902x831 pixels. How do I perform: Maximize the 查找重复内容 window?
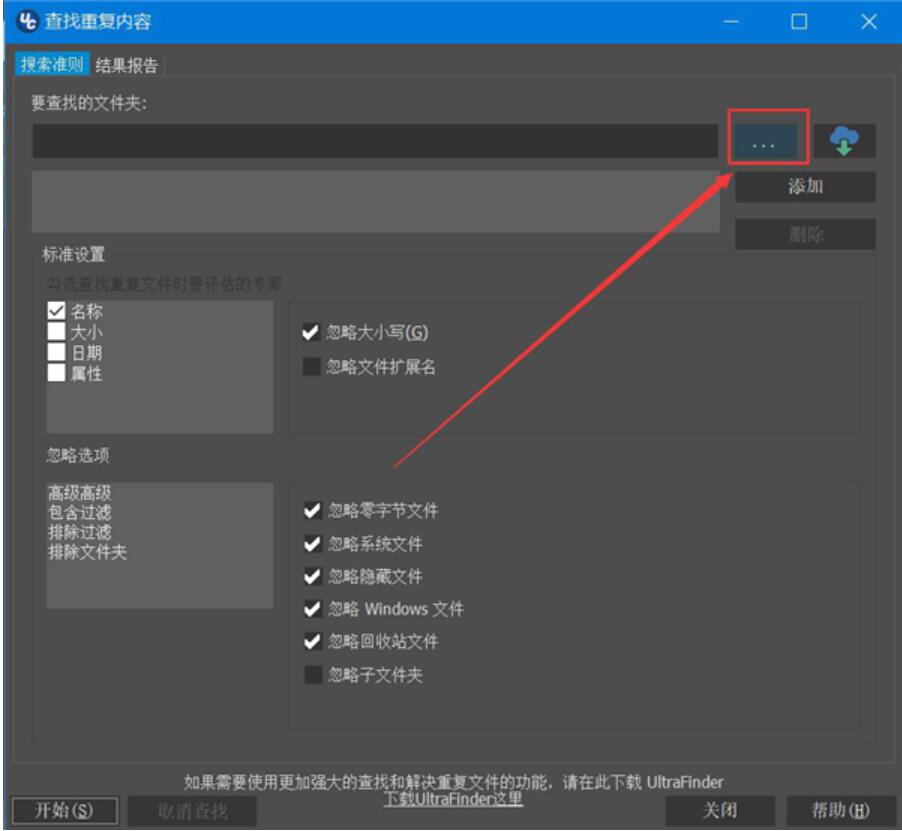[x=799, y=22]
